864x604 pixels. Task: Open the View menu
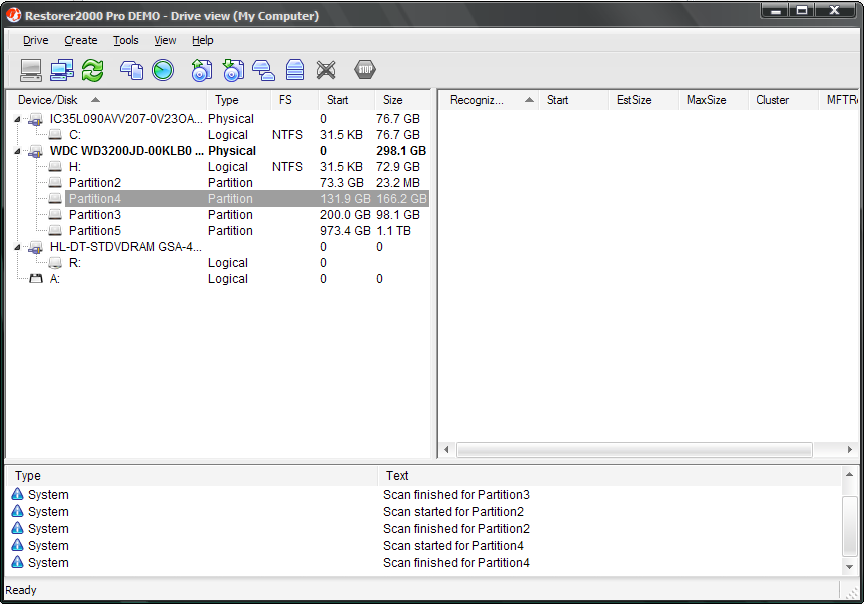tap(165, 40)
